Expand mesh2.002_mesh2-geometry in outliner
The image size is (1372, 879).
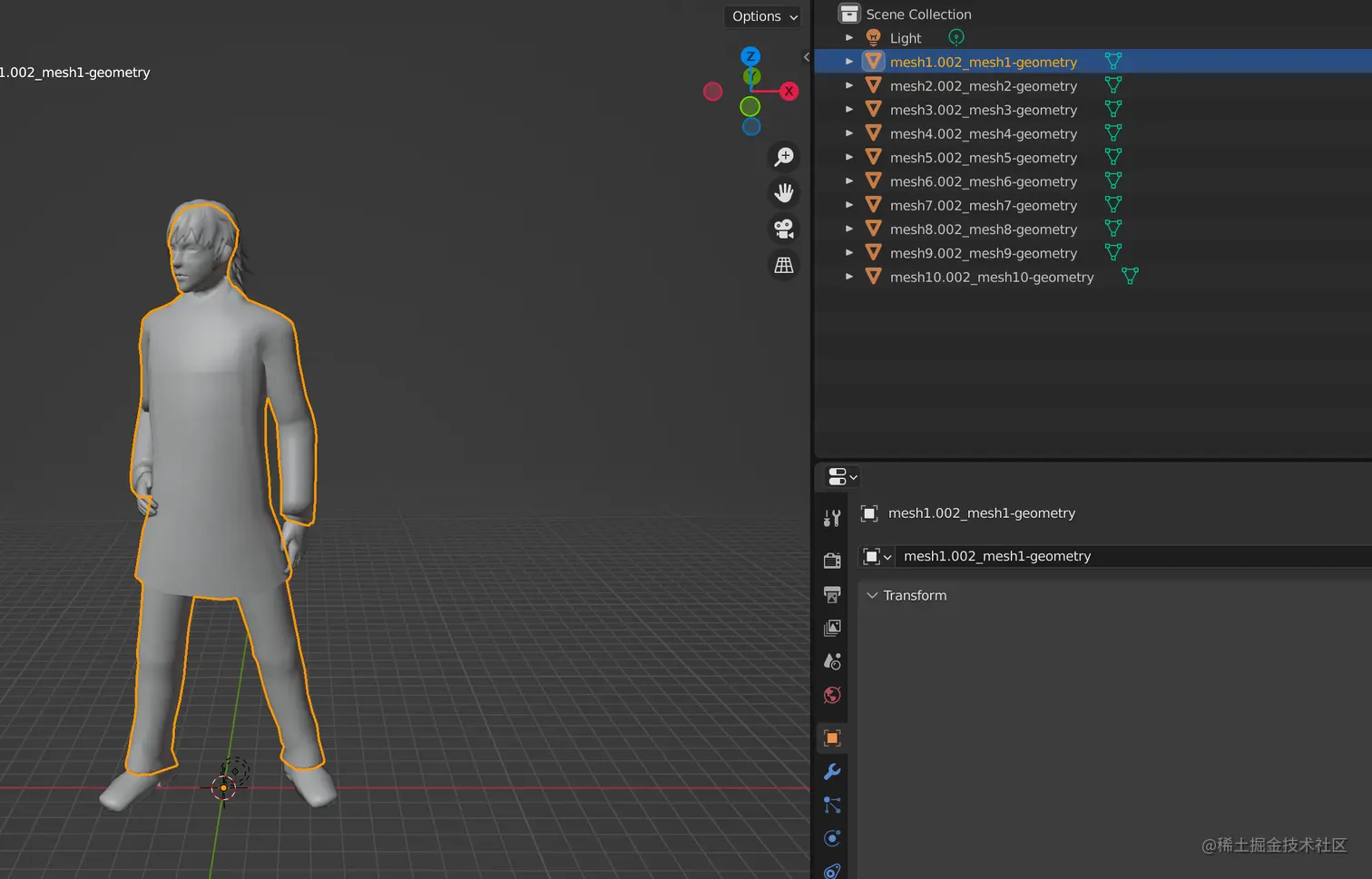849,85
